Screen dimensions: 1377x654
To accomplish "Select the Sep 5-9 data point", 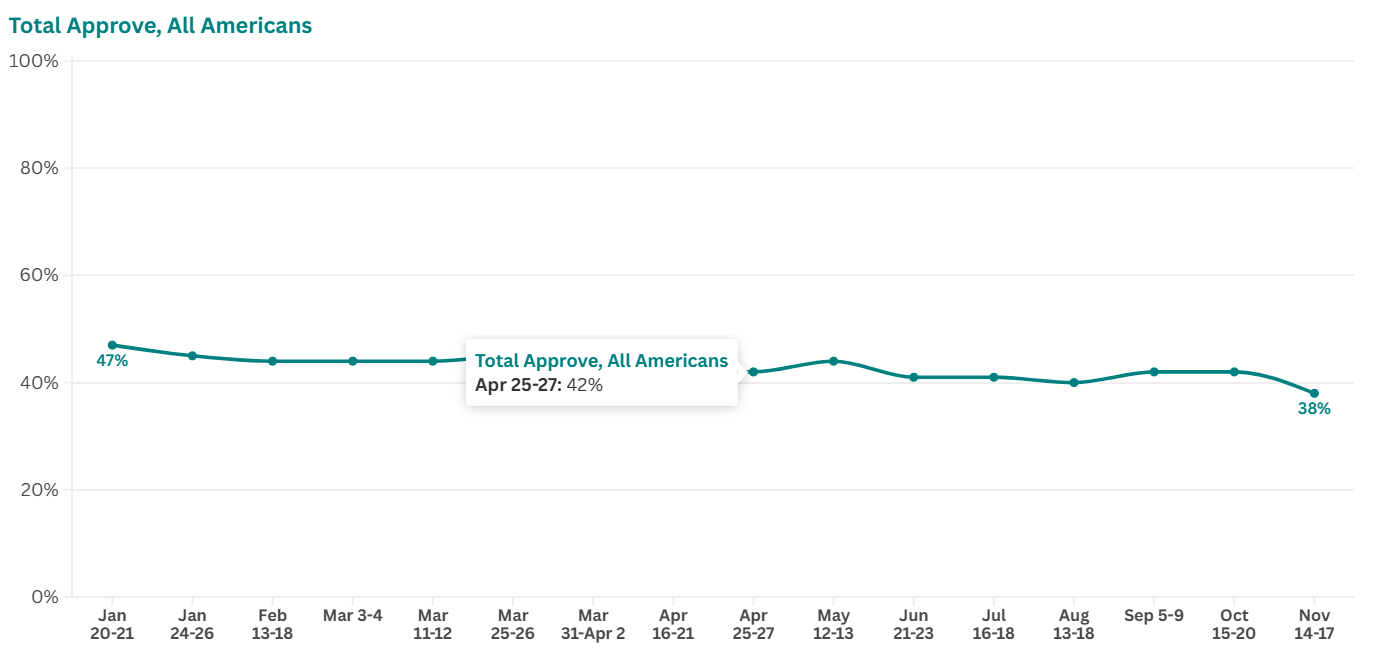I will tap(1154, 372).
